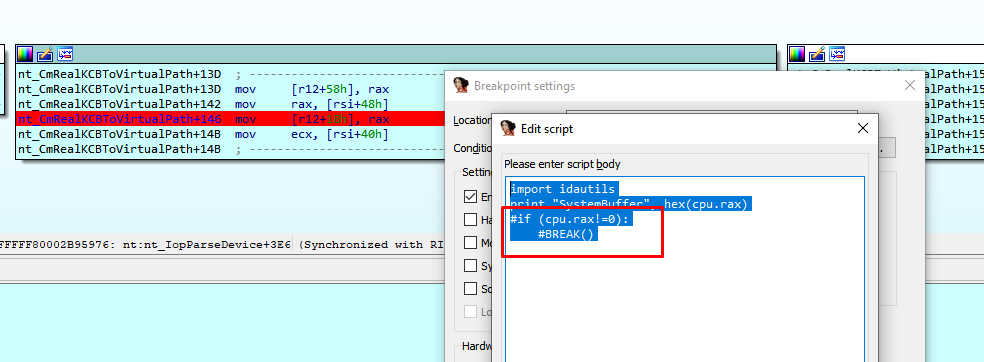Click the 'Please enter script body' label
Screen dimensions: 984x362
[x=562, y=164]
